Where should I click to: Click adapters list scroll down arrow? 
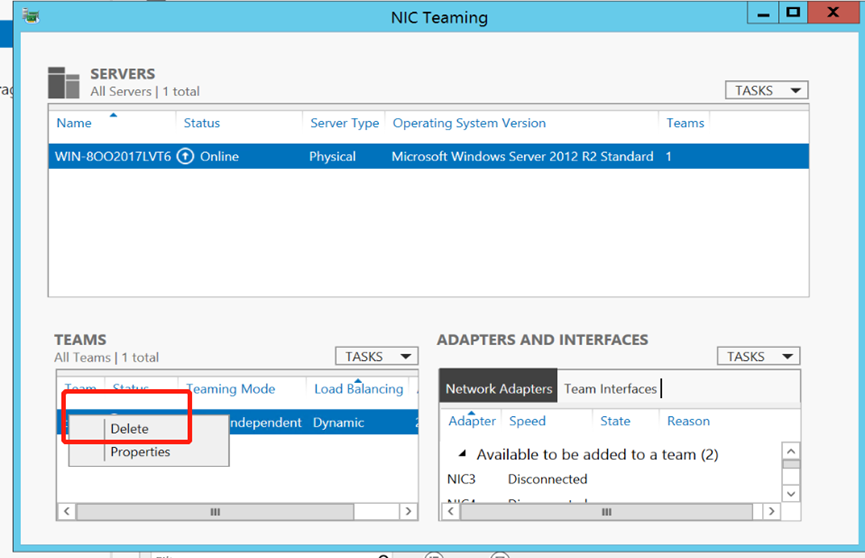coord(791,493)
